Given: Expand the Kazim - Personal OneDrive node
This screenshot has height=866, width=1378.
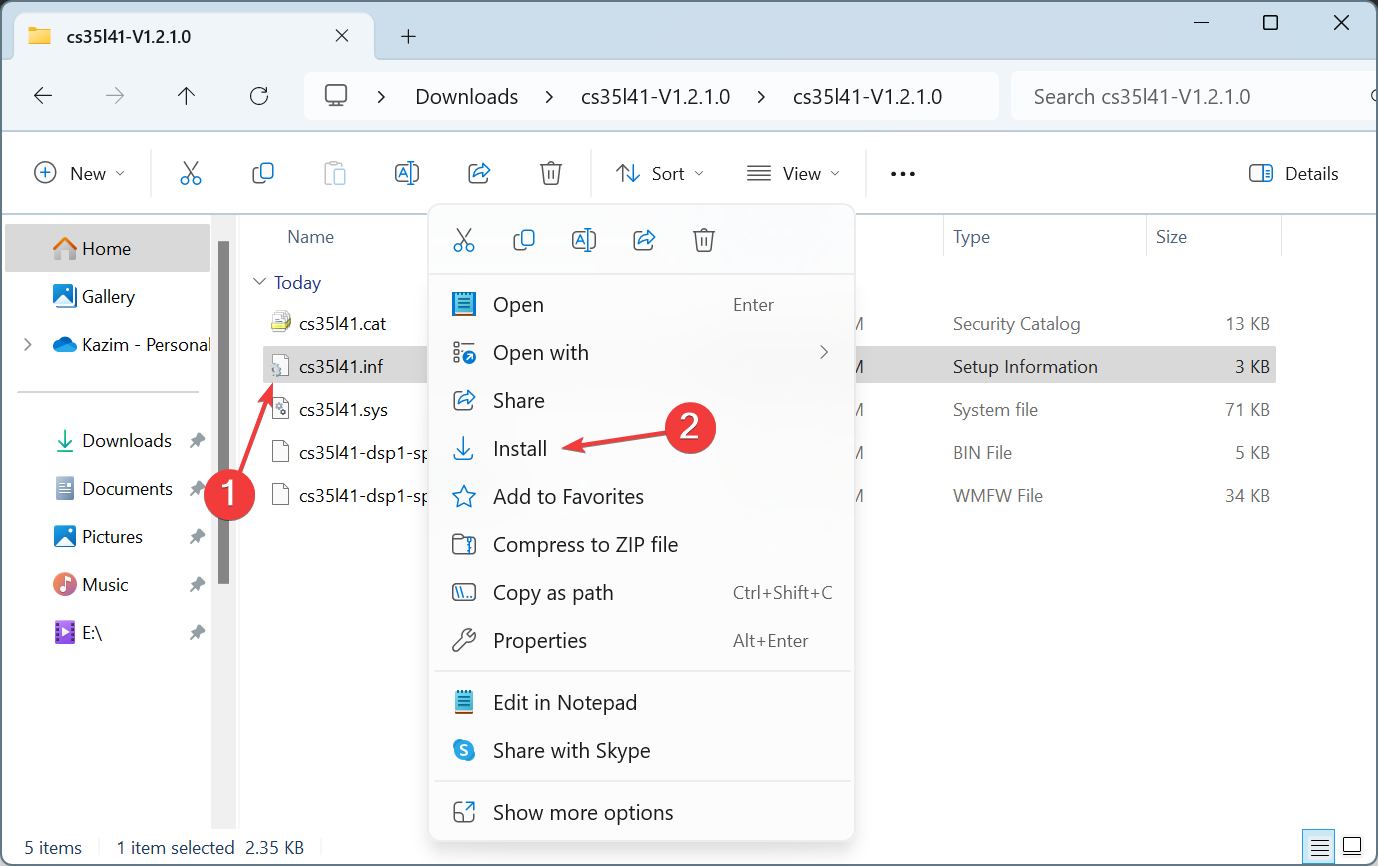Looking at the screenshot, I should pos(28,345).
